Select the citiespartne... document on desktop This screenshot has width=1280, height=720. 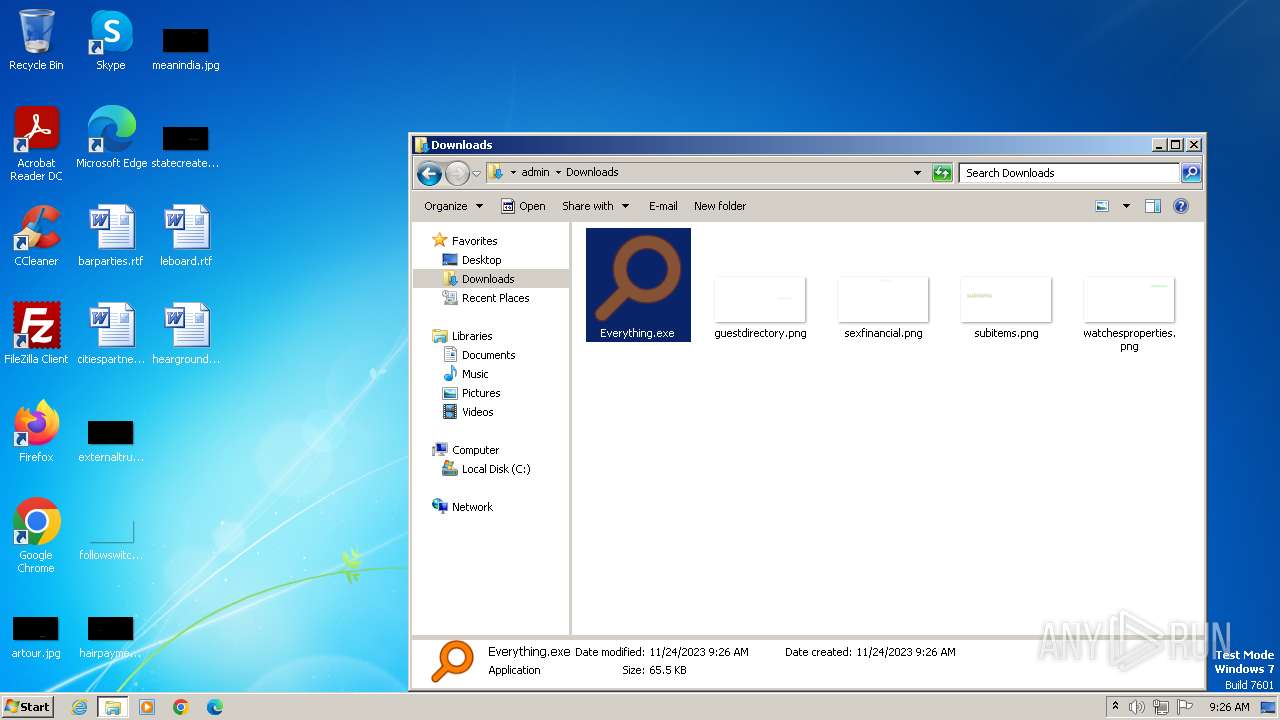click(111, 334)
